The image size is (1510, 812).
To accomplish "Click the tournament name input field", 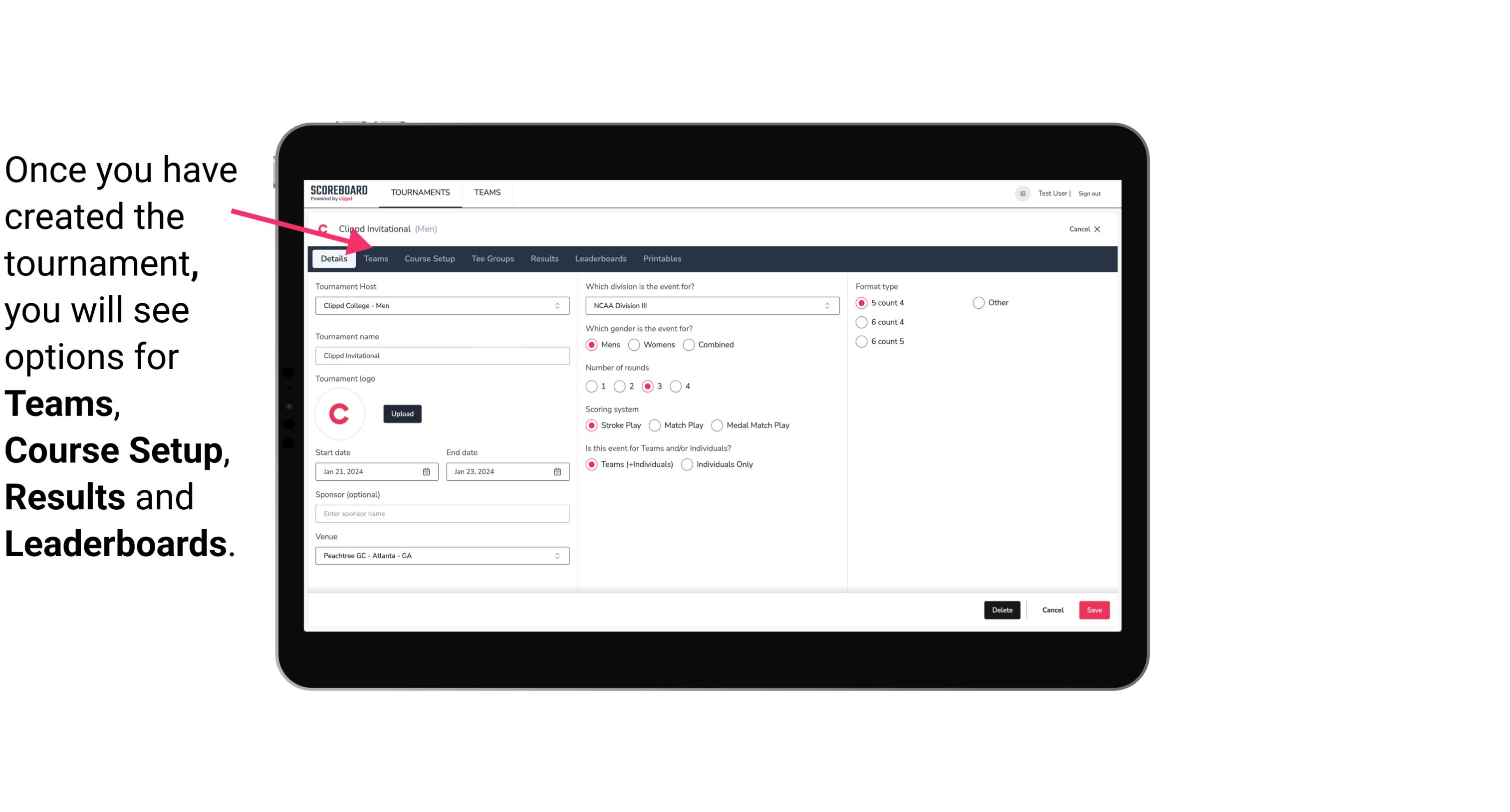I will tap(442, 355).
